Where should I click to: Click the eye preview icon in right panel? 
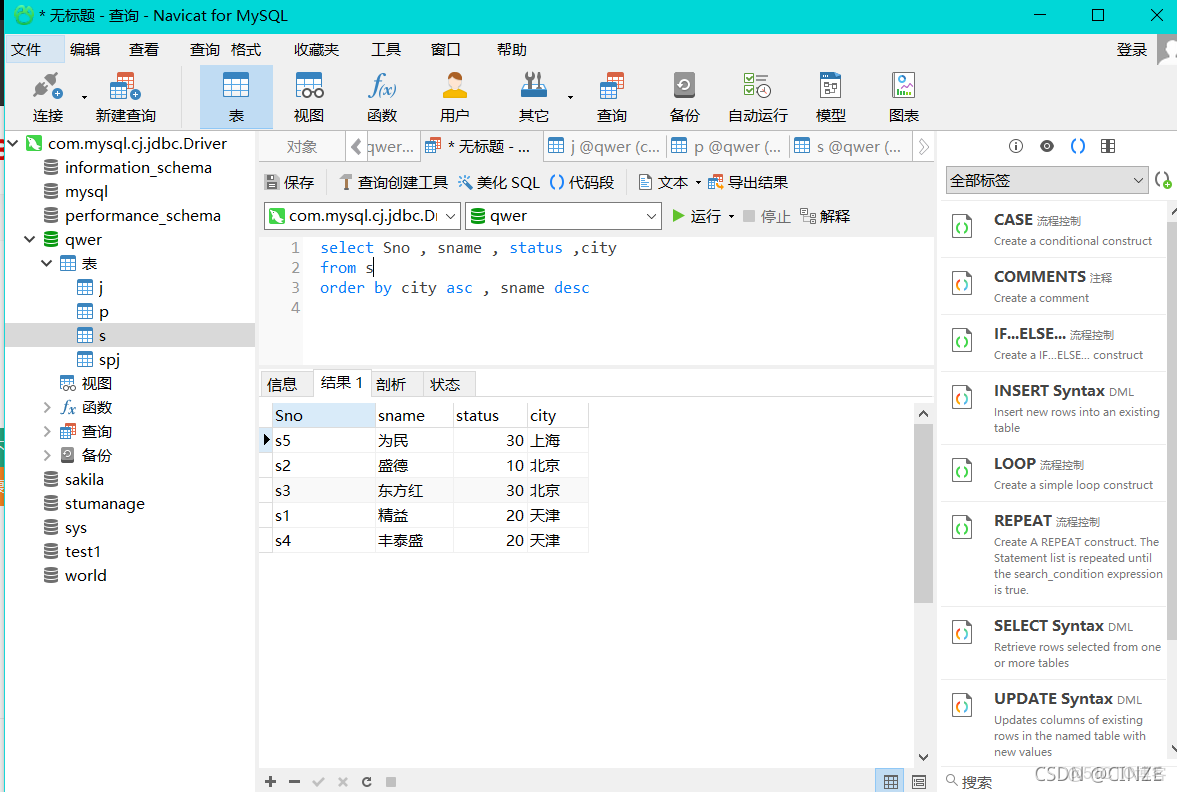(x=1046, y=146)
